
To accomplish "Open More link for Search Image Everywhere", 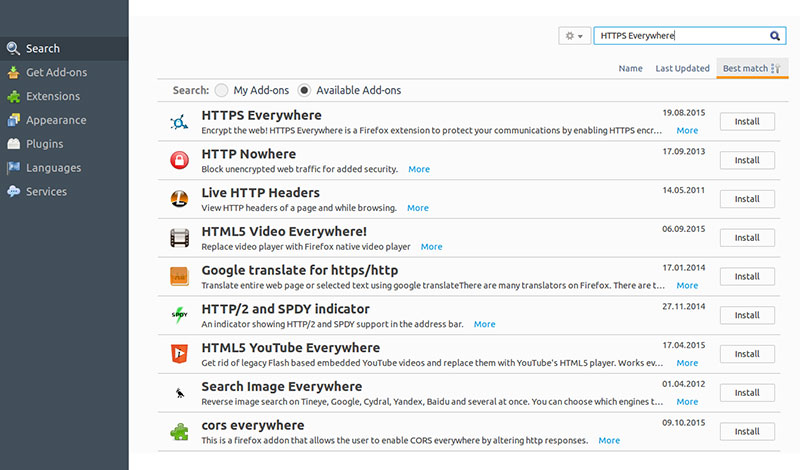I will point(687,402).
